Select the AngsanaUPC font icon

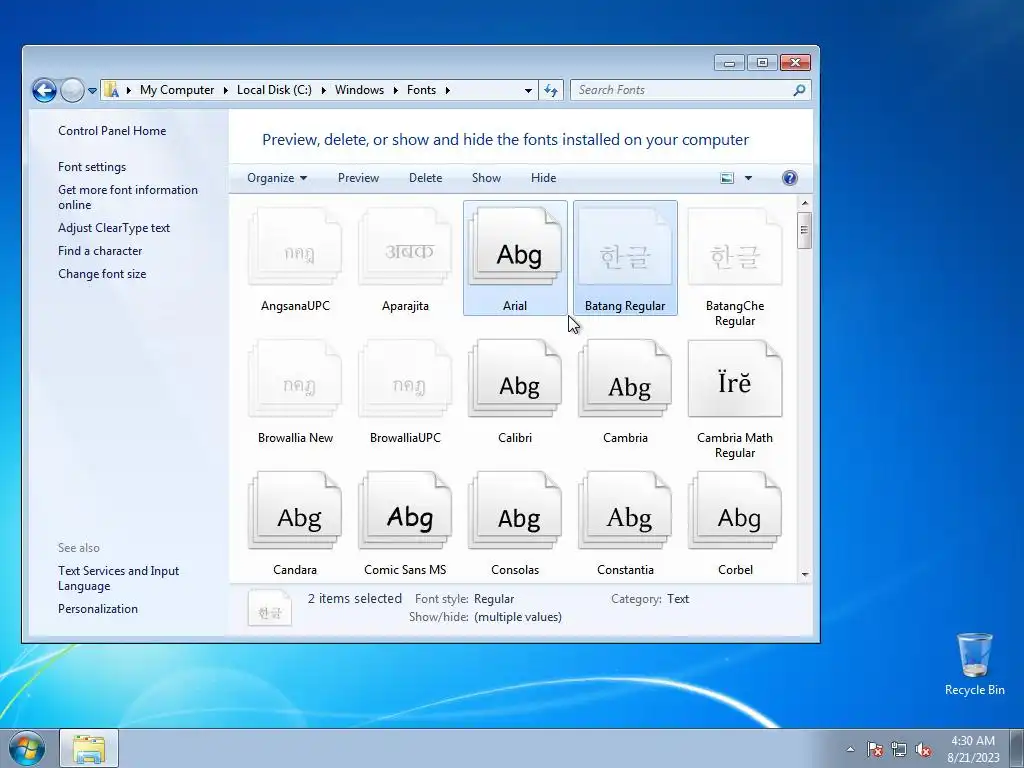295,248
